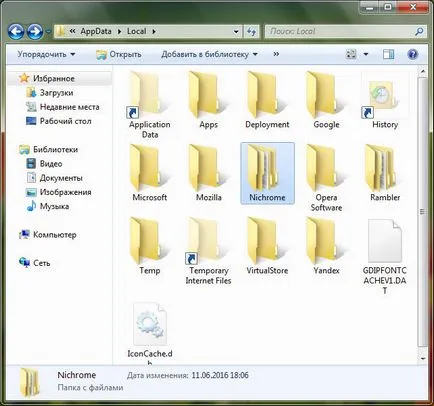Select the Apps folder
Screen dimensions: 434x406
click(x=208, y=100)
